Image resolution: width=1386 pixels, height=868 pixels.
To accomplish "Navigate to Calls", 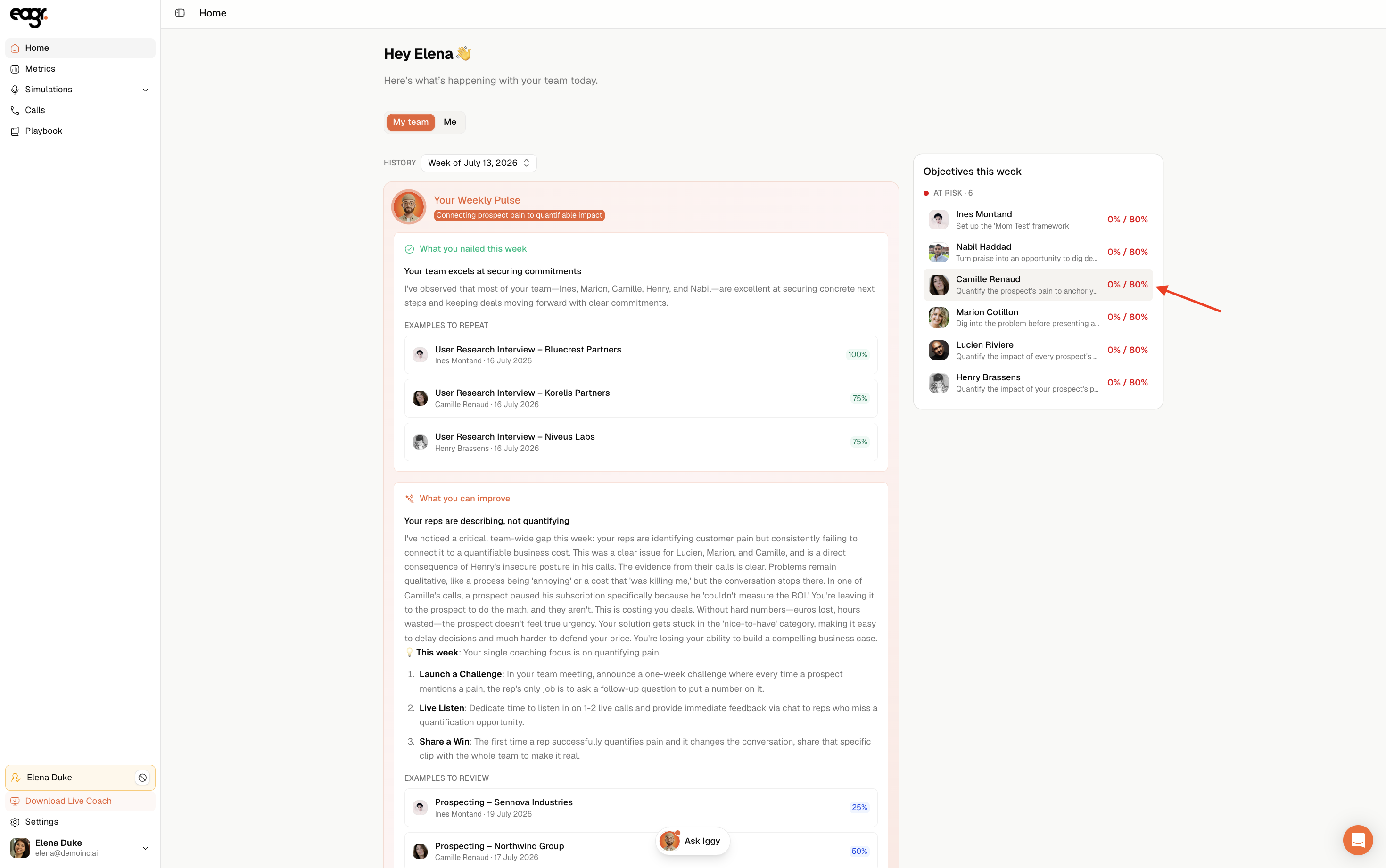I will pyautogui.click(x=81, y=110).
